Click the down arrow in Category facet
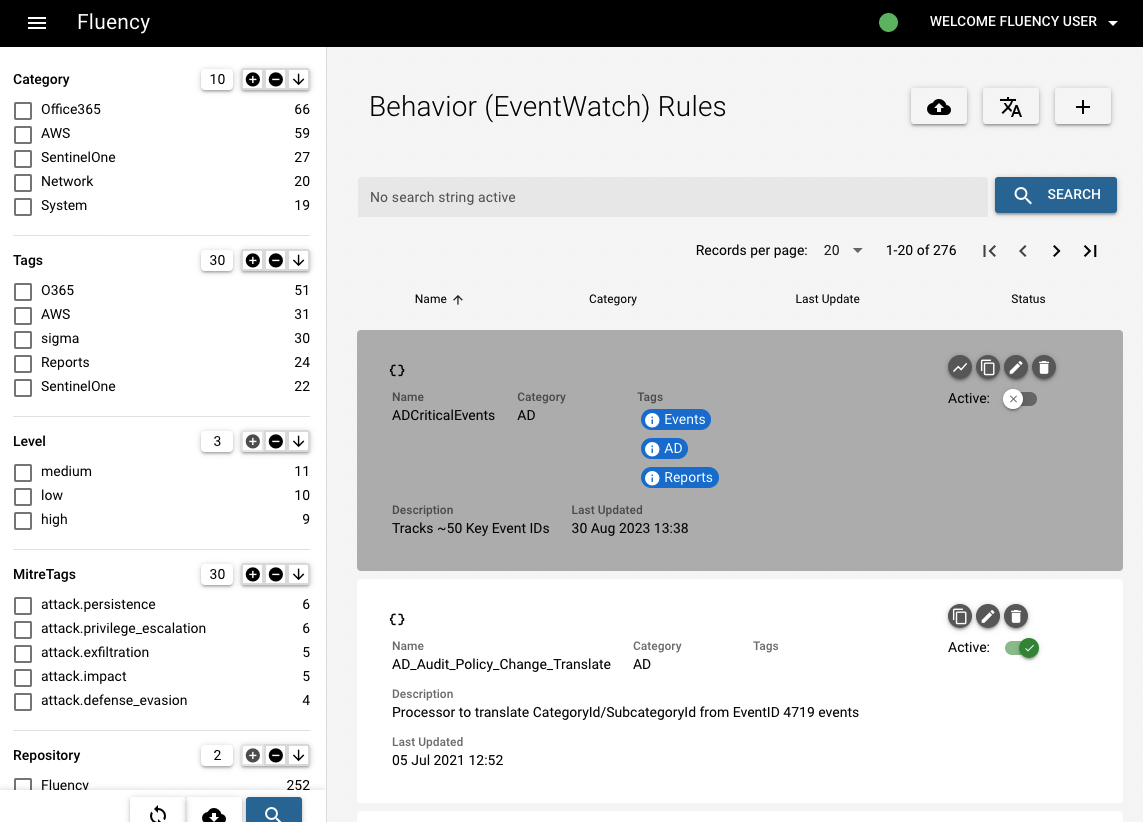 coord(298,79)
